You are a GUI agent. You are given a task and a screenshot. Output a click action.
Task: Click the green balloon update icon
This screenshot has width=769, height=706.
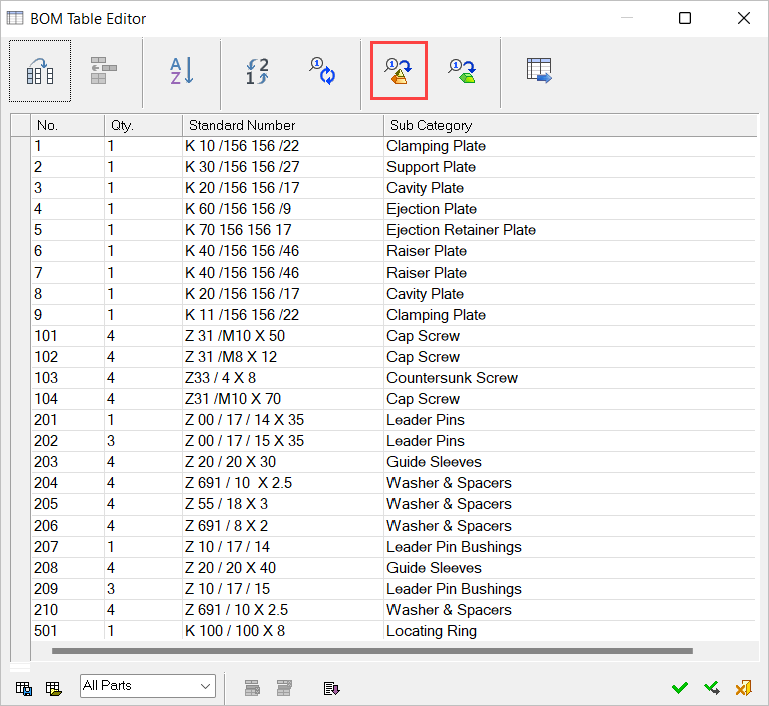(461, 71)
